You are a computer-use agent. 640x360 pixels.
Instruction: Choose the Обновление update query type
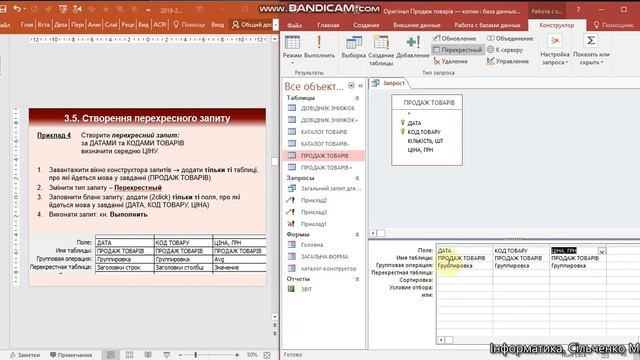(x=454, y=38)
